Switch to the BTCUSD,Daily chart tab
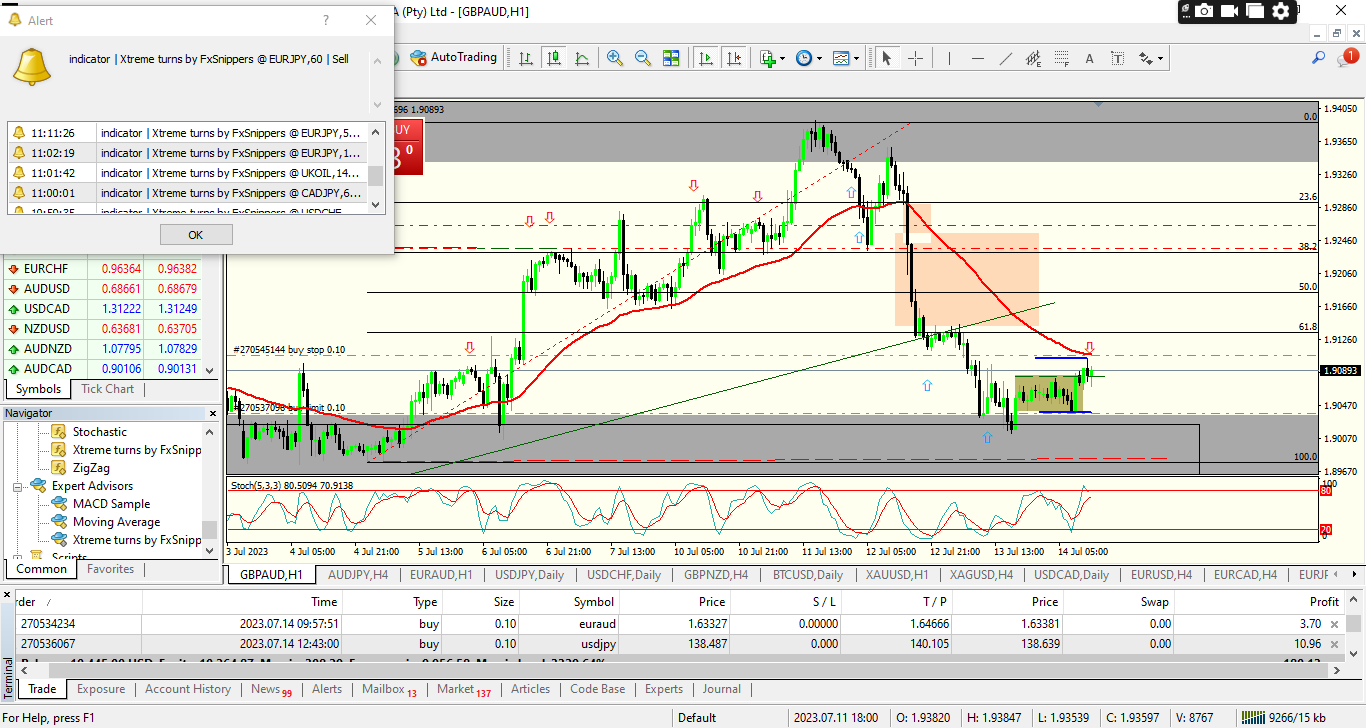 [x=806, y=575]
